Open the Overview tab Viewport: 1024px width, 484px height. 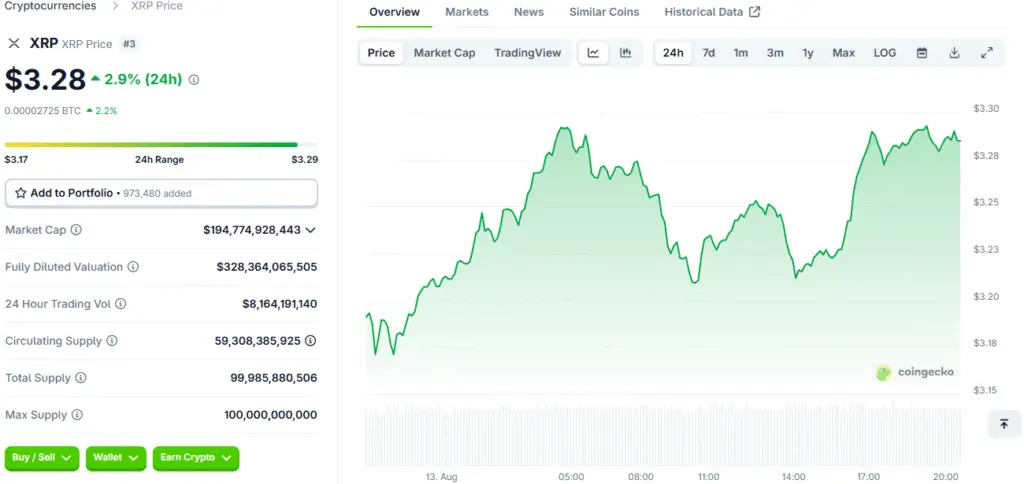coord(394,12)
